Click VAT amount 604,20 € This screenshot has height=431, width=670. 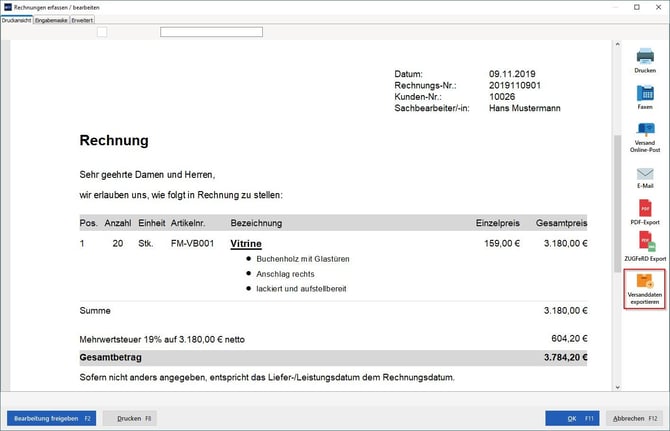pos(569,339)
